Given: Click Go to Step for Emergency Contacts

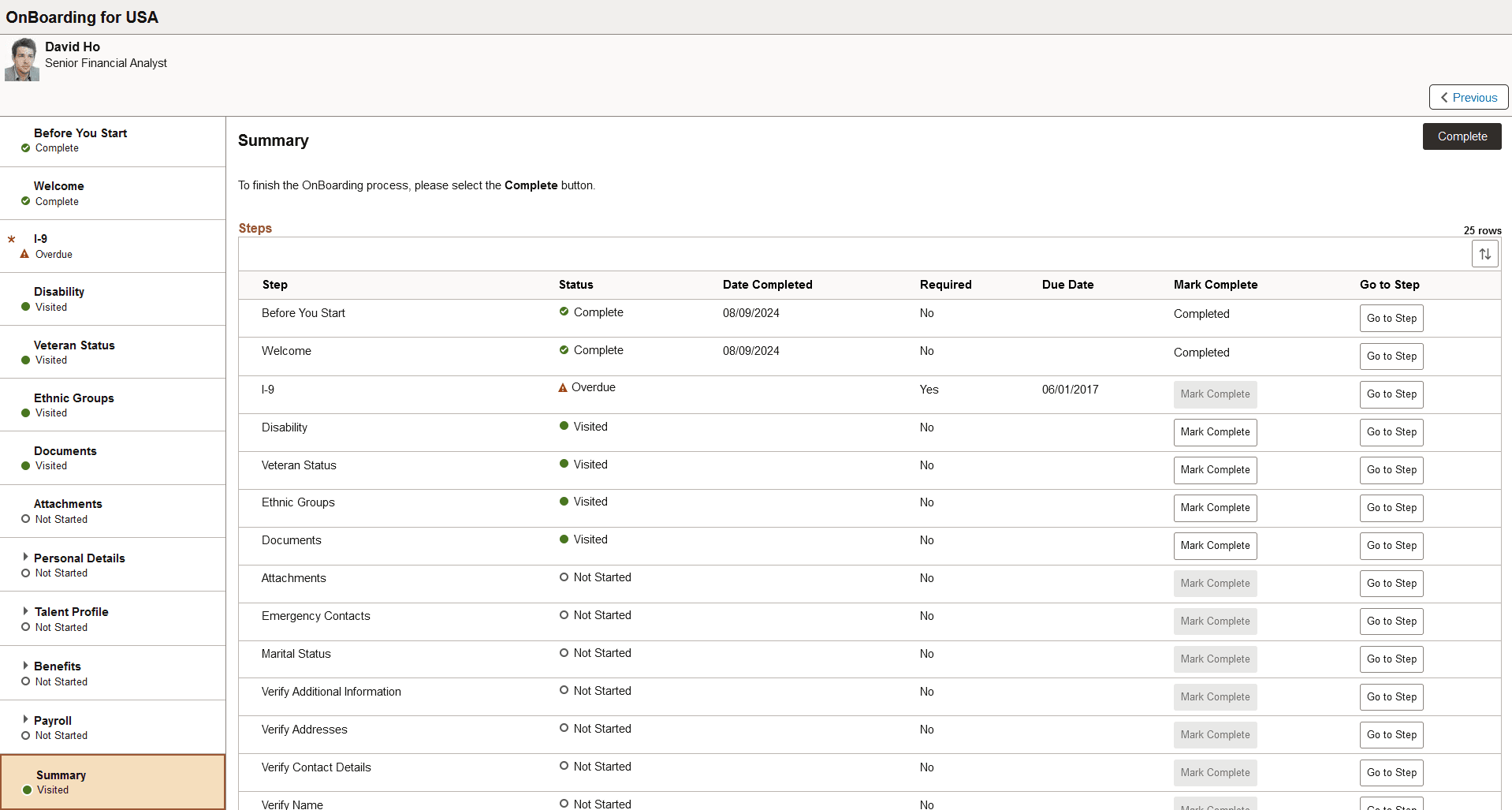Looking at the screenshot, I should (1391, 621).
